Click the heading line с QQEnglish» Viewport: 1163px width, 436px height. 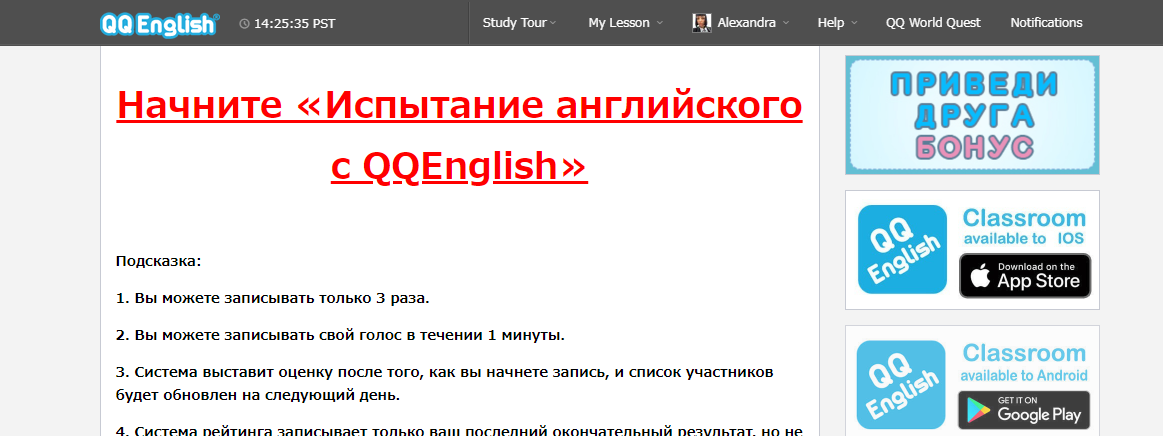coord(459,167)
